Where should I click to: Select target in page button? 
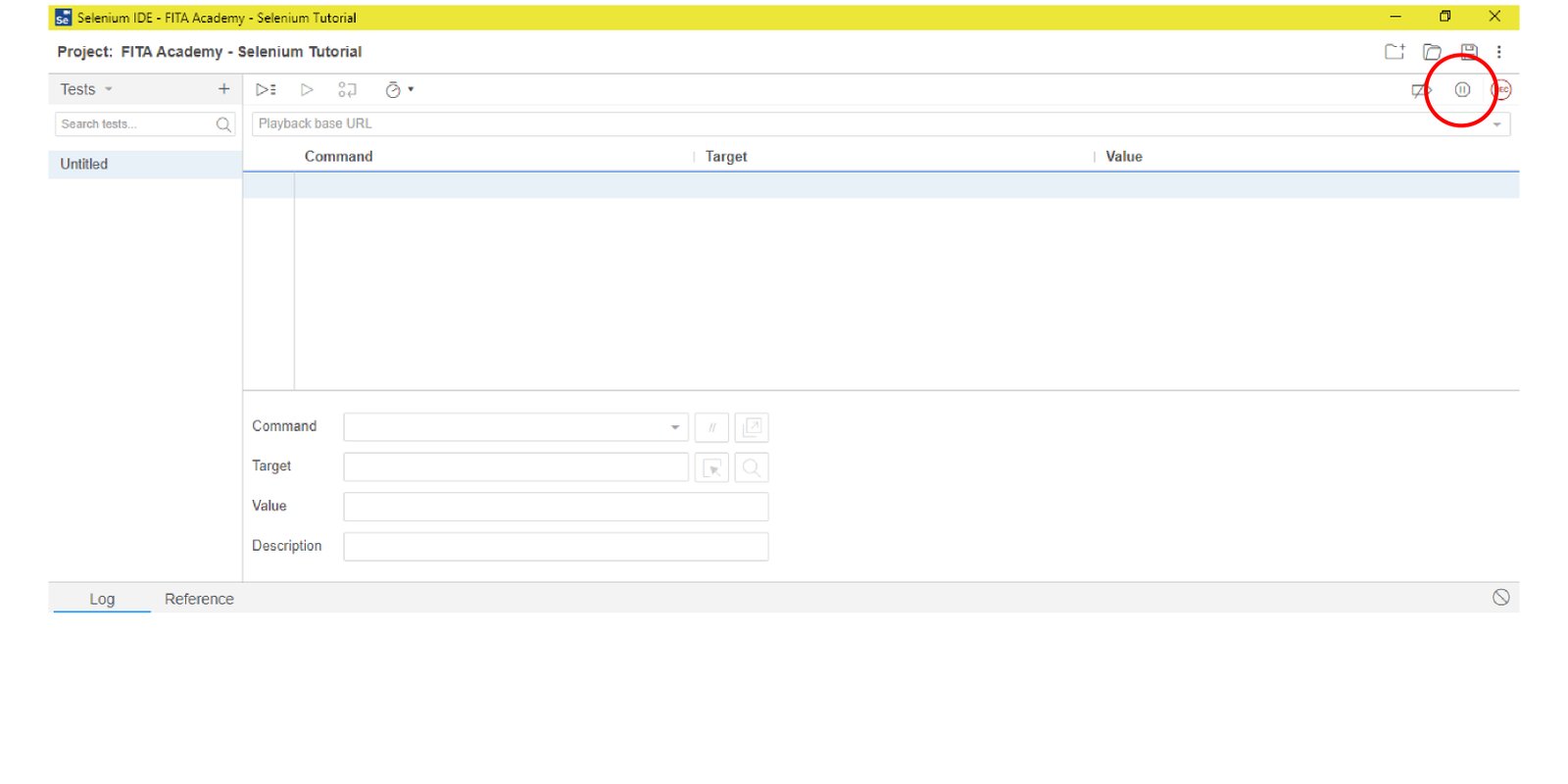click(x=711, y=467)
